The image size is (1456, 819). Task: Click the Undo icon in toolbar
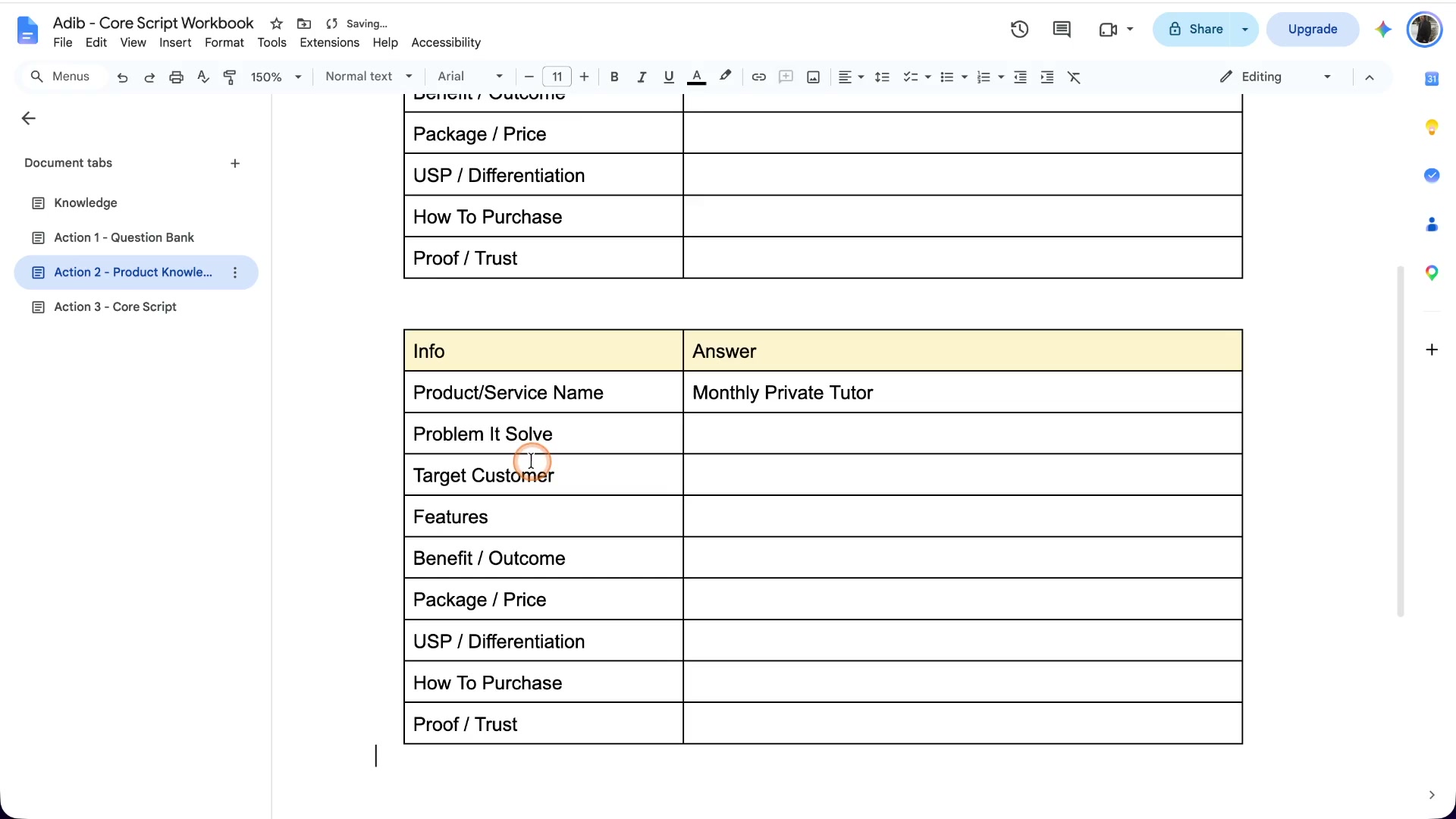tap(122, 77)
